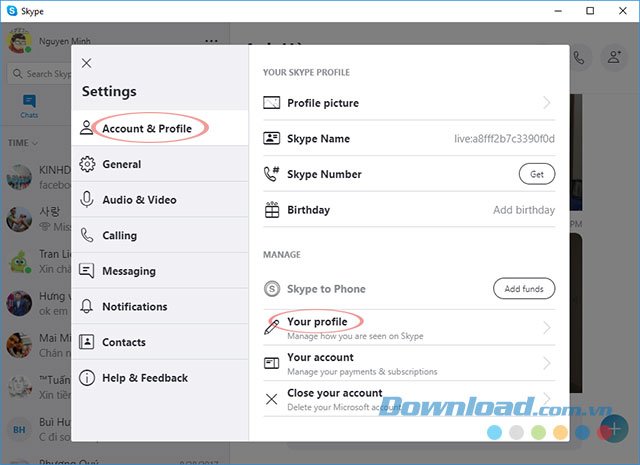The image size is (640, 465).
Task: Click the Search Skype field
Action: tap(40, 74)
